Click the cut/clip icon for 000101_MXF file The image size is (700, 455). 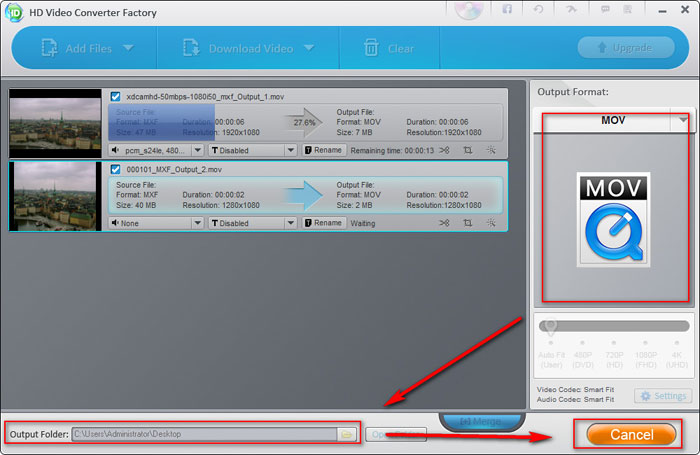pos(444,223)
